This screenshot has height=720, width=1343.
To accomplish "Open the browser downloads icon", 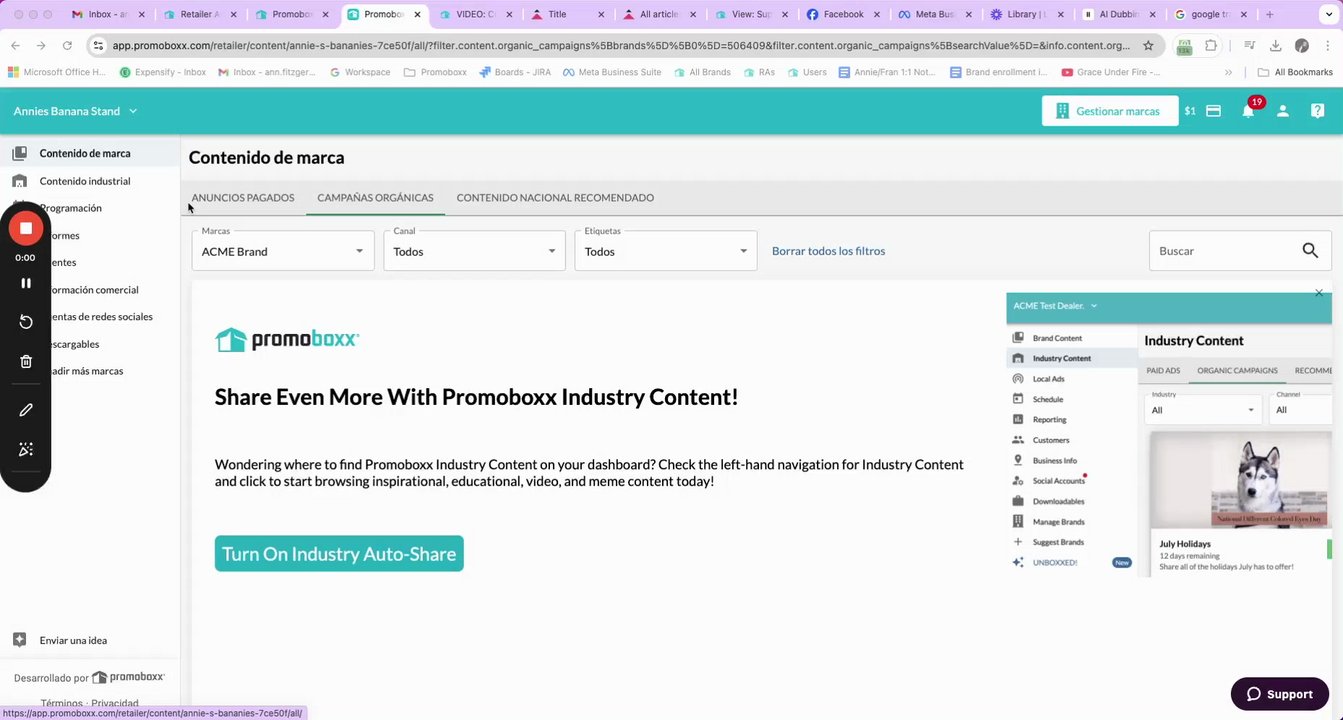I will pyautogui.click(x=1276, y=45).
